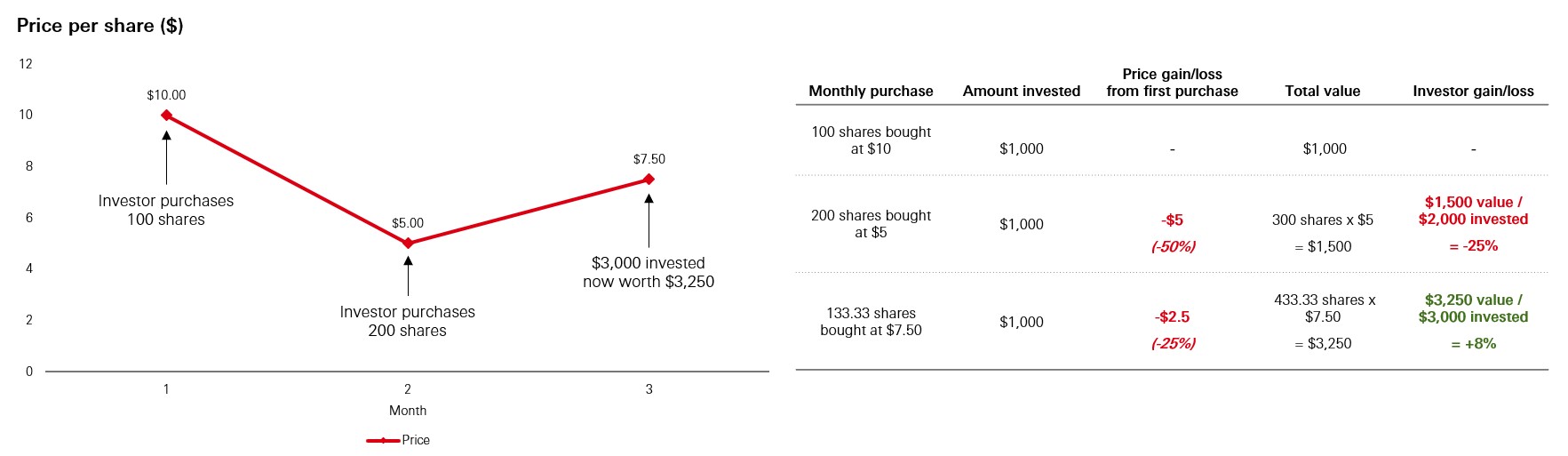Select the 'Price per share ($)' chart title

coord(100,25)
